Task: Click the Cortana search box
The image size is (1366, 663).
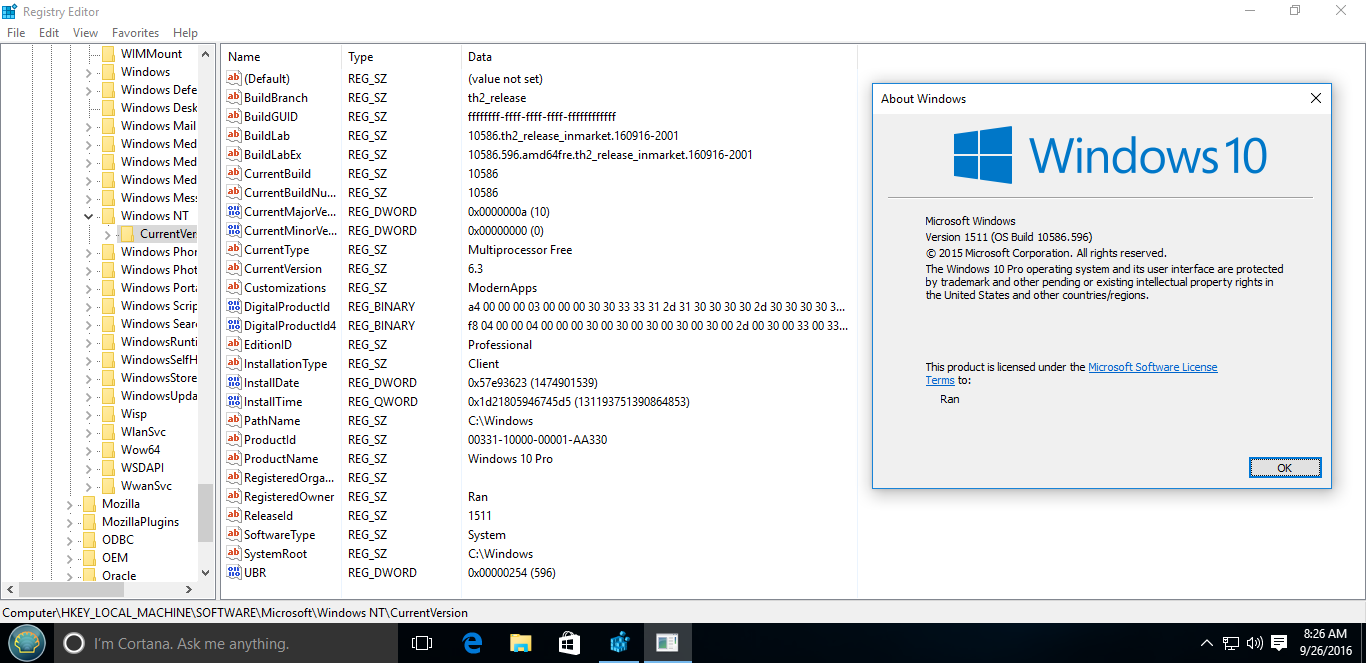Action: pos(225,643)
